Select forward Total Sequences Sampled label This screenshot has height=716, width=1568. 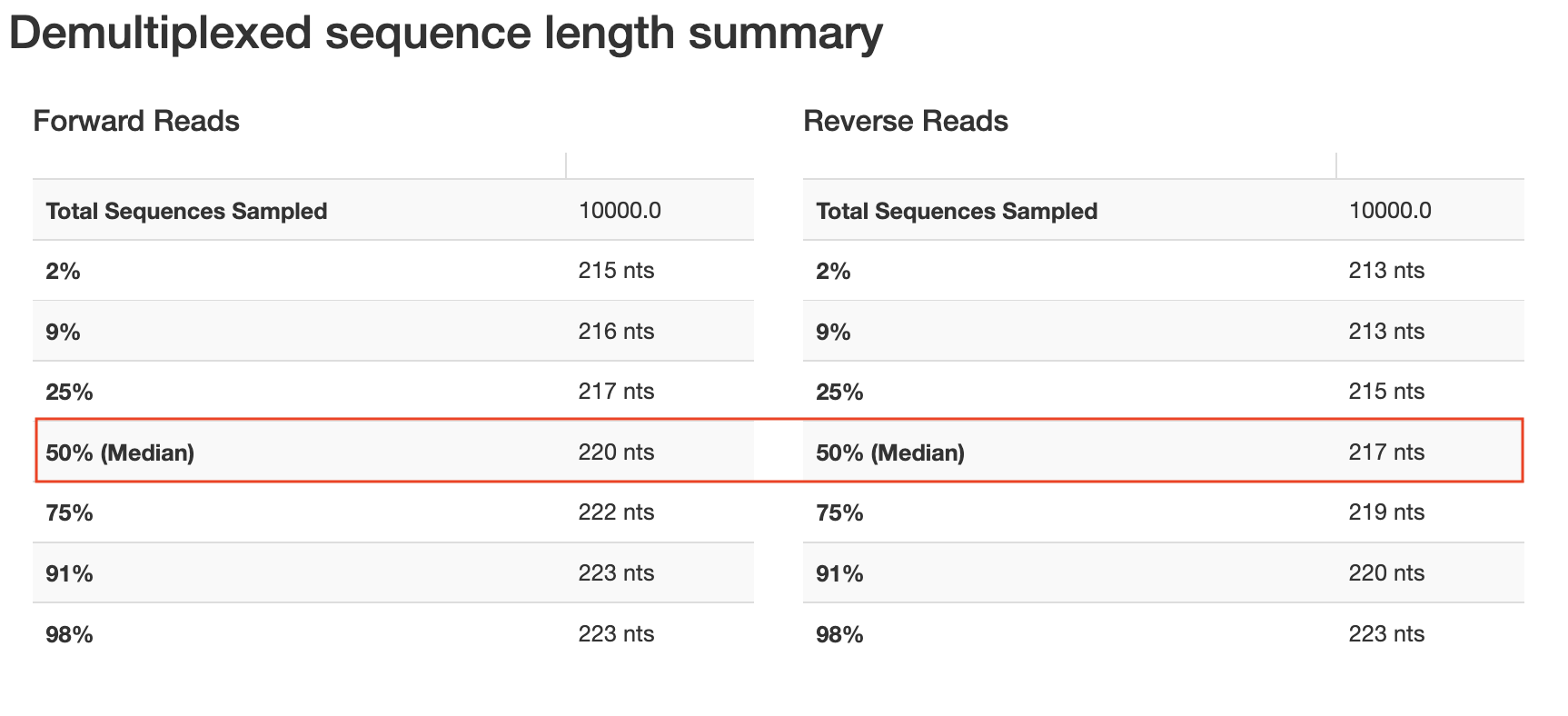point(186,211)
